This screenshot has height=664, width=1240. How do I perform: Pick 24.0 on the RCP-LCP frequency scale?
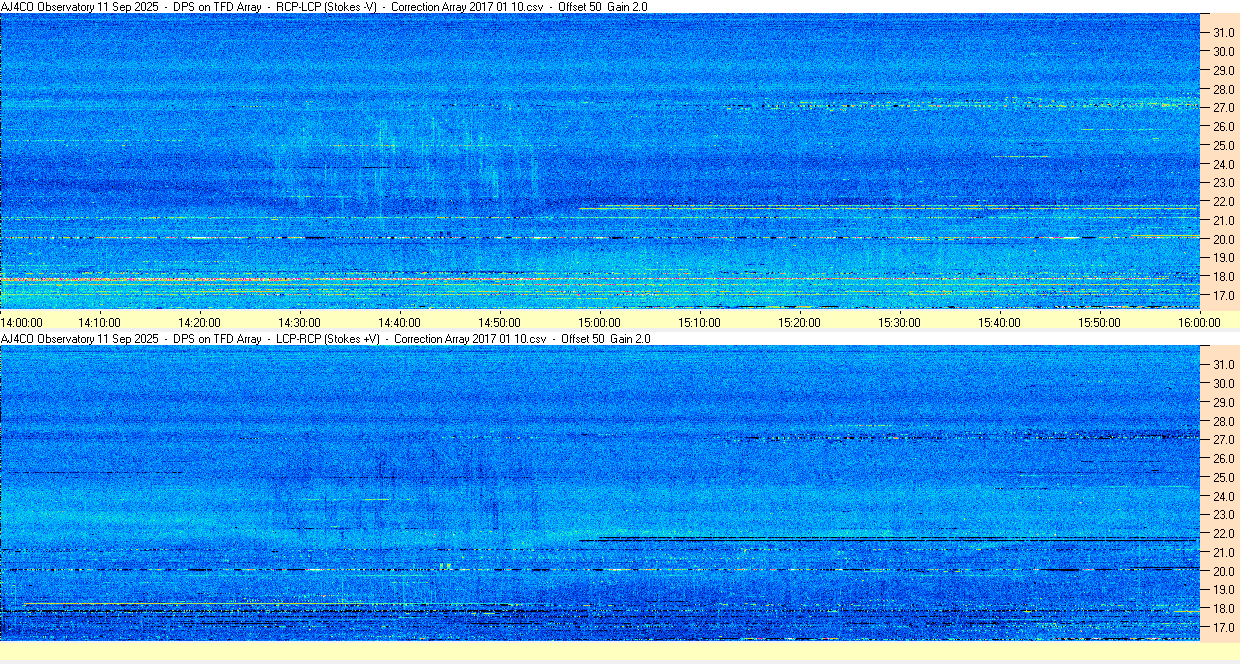click(x=1224, y=164)
